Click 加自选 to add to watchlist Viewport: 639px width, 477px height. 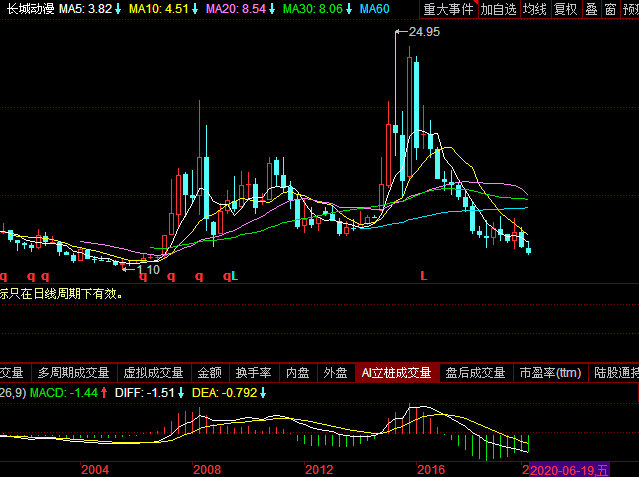coord(498,9)
